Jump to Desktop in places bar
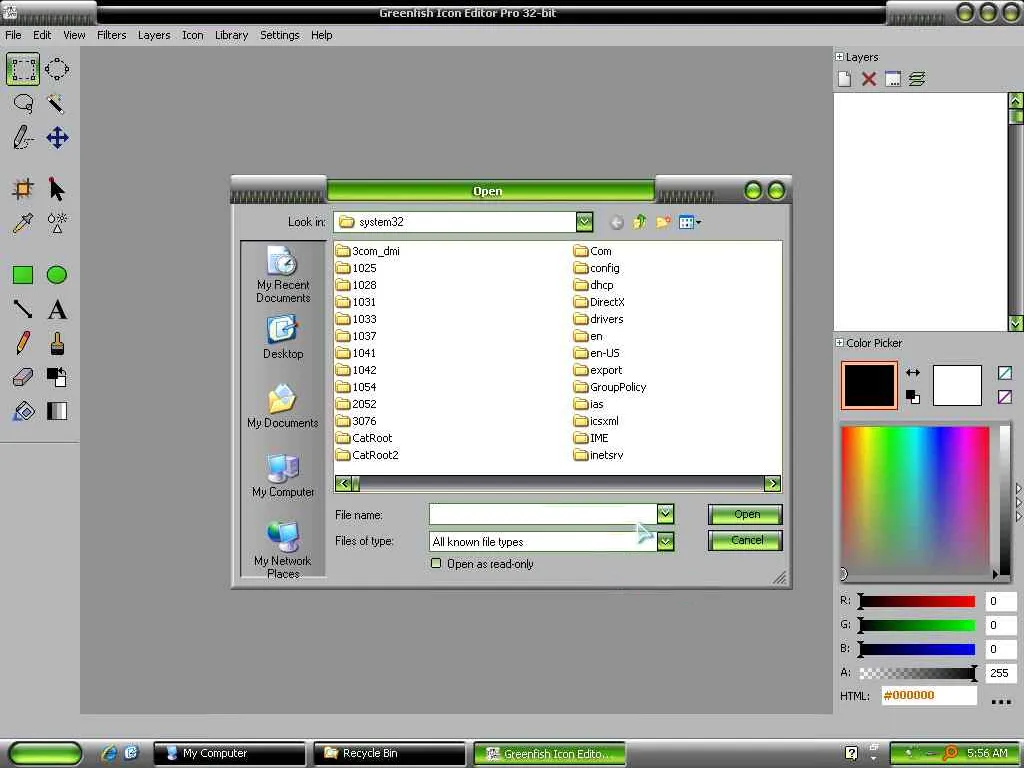1024x768 pixels. (x=283, y=338)
